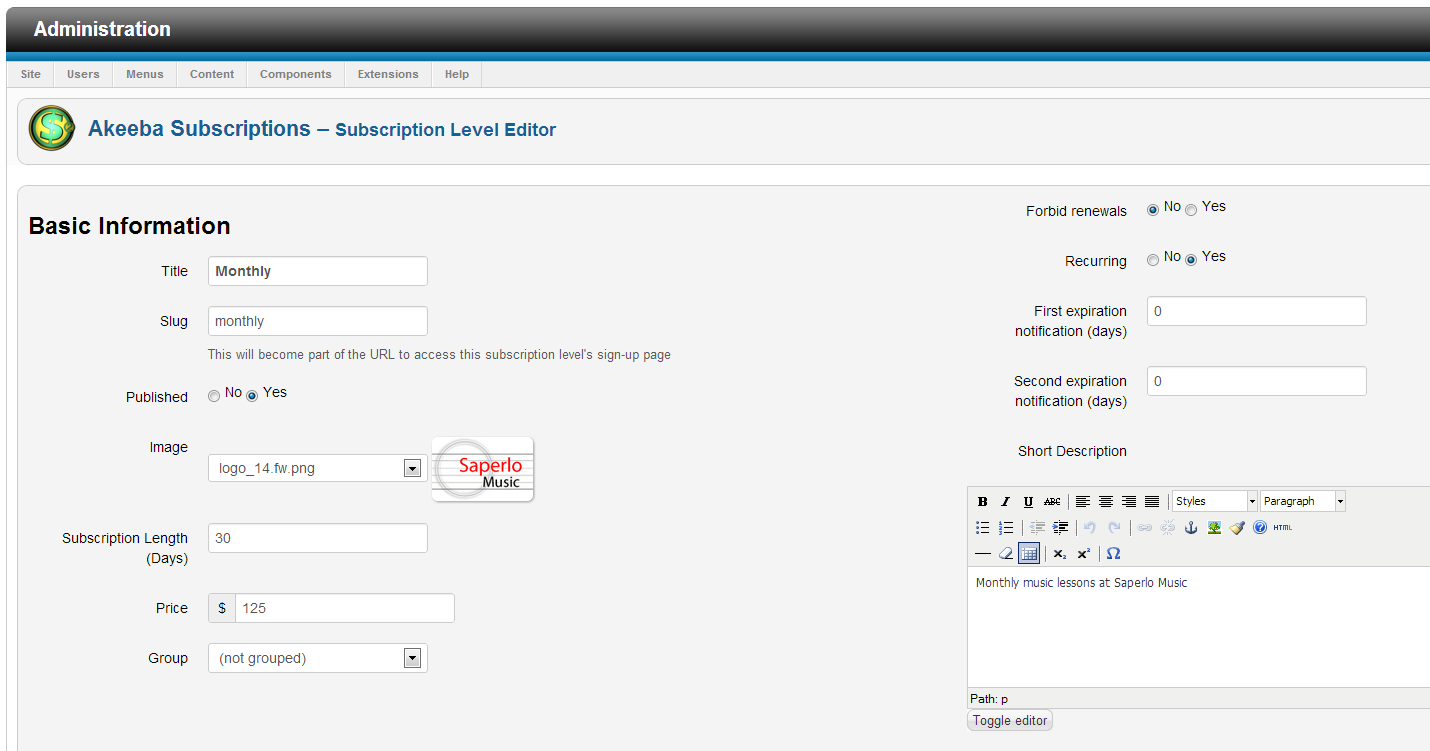1430x751 pixels.
Task: Open the Image file dropdown
Action: tap(318, 468)
